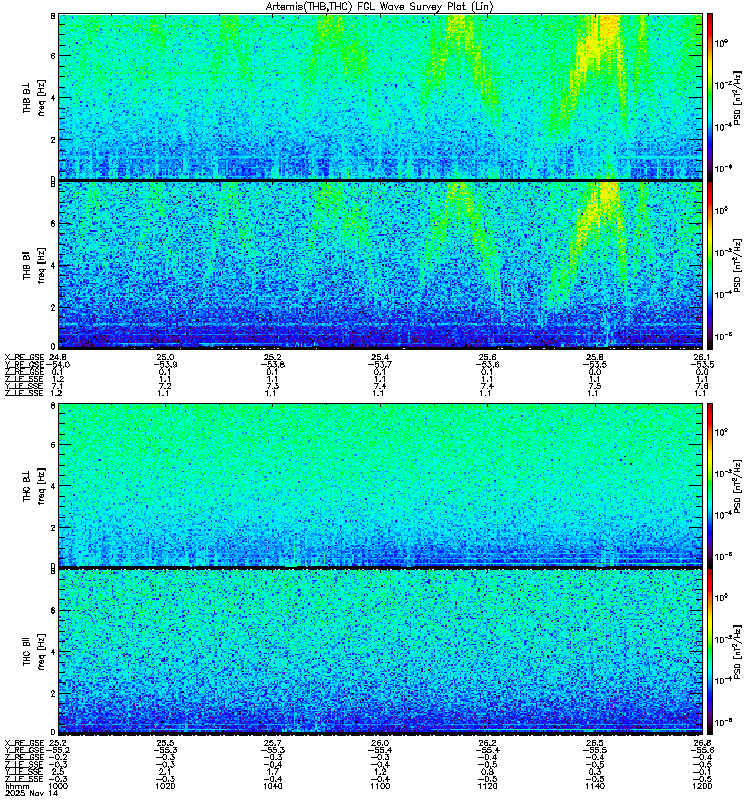The height and width of the screenshot is (800, 750).
Task: Click the date label "2025 Nov 14"
Action: click(31, 793)
